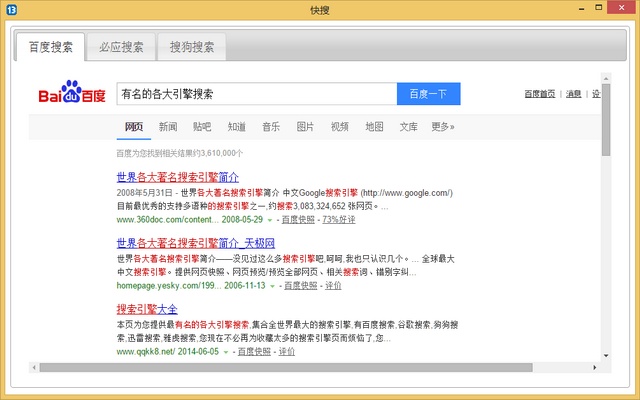Click the www.qqkk8.net/ URL text

[x=146, y=352]
